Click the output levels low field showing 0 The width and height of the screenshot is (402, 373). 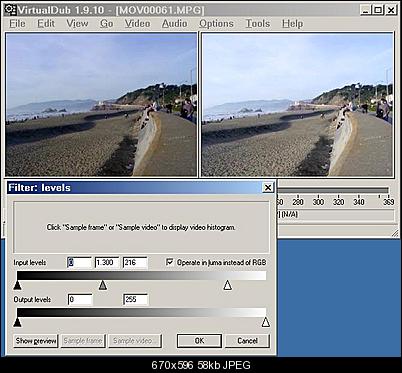pyautogui.click(x=80, y=300)
